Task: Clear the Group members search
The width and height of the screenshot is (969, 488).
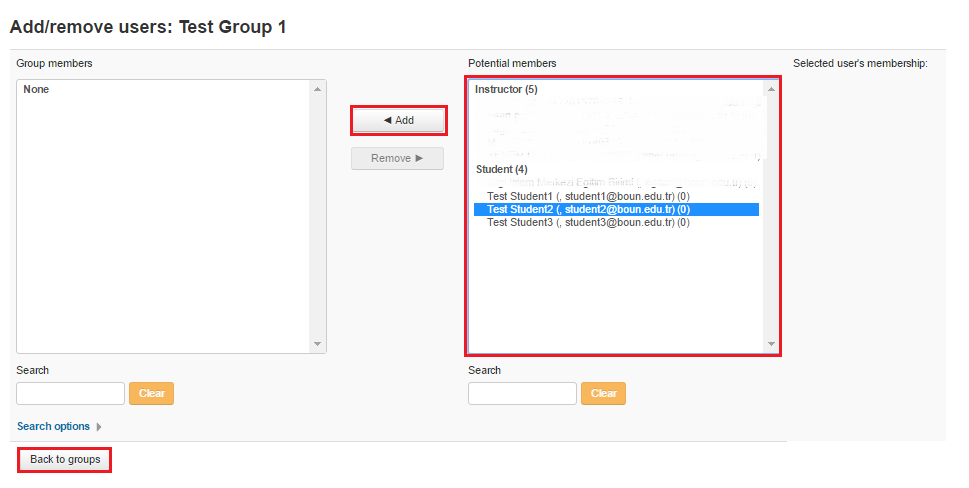Action: [151, 393]
